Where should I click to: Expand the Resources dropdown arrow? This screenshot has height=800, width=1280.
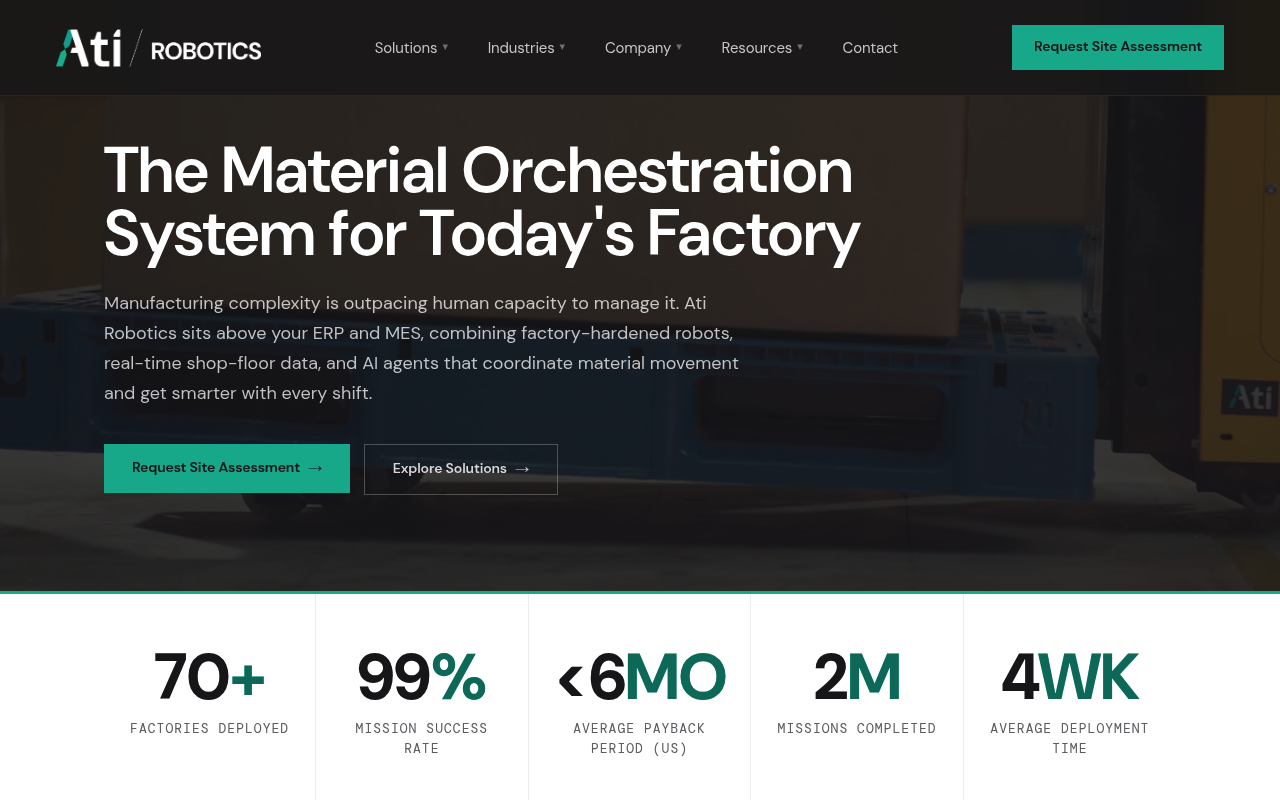pos(800,47)
